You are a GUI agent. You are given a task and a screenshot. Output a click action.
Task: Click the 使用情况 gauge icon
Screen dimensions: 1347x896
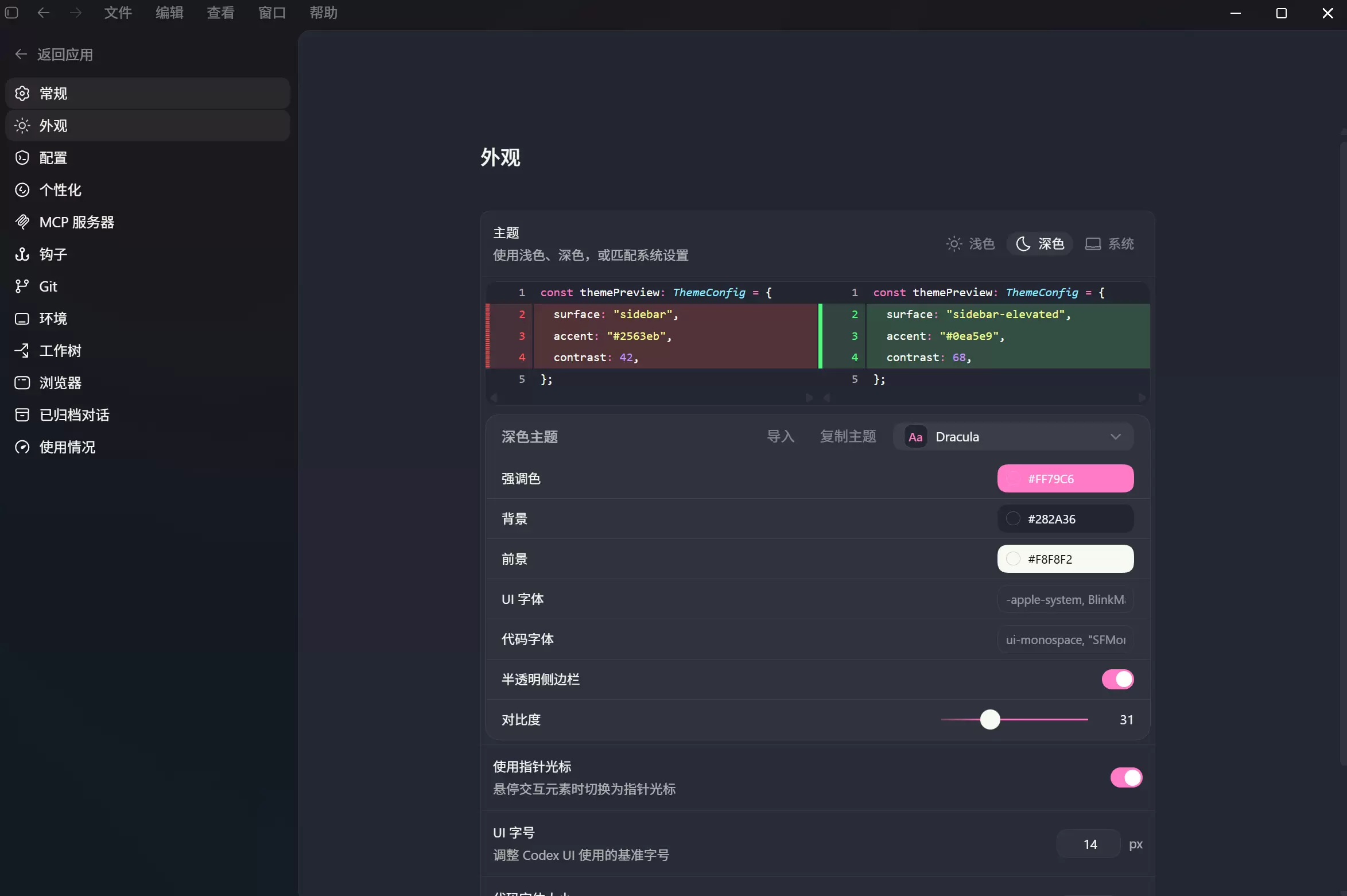click(x=22, y=447)
